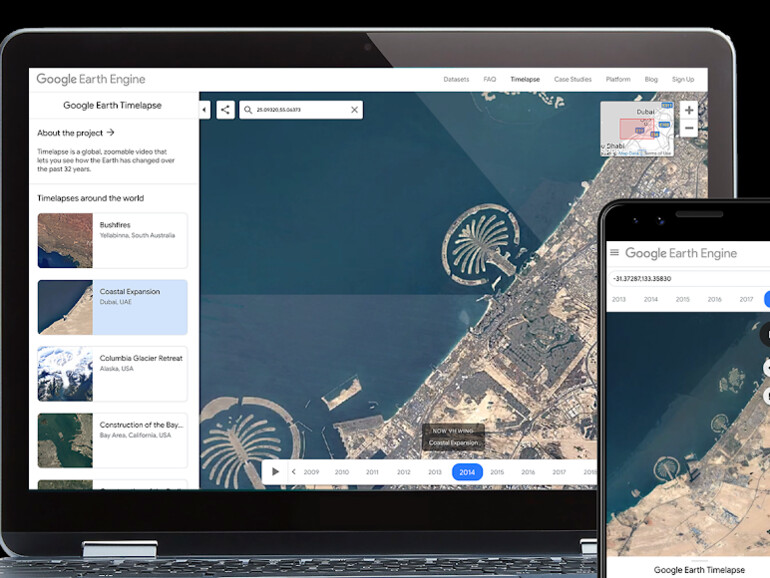Click Google Earth Engine title on phone
Viewport: 770px width, 578px height.
coord(681,253)
